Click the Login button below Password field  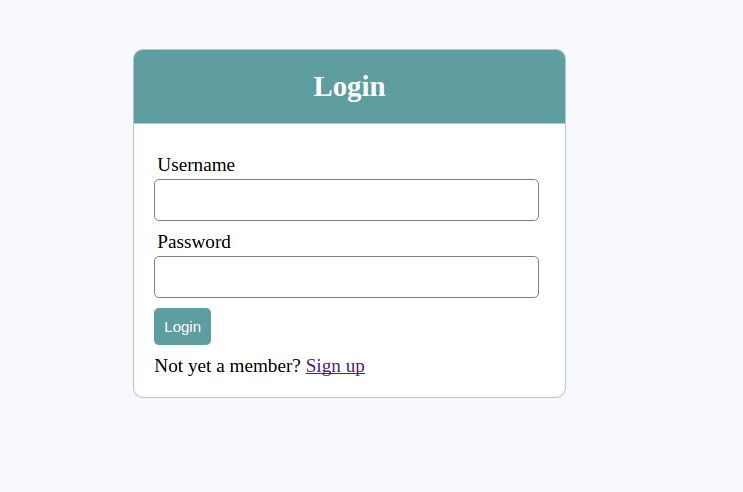pos(182,327)
